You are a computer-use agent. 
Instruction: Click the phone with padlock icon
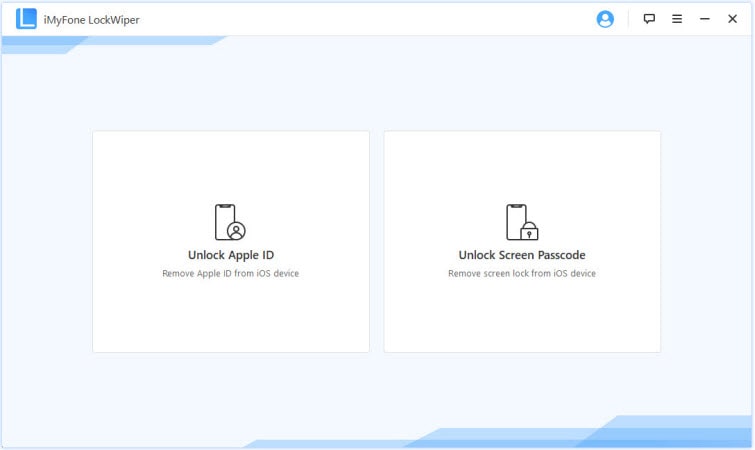pyautogui.click(x=522, y=222)
